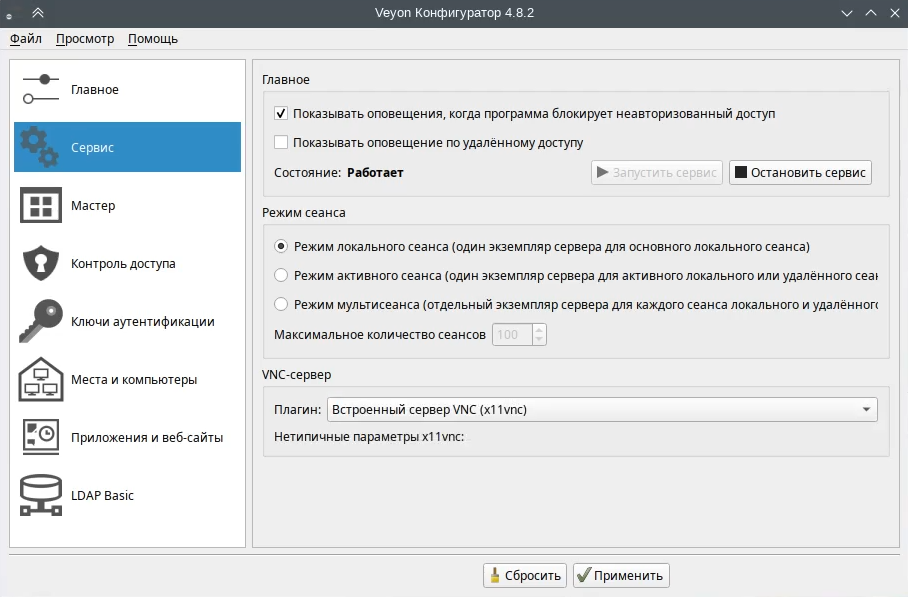Increase maximum sessions with up arrow
The height and width of the screenshot is (597, 908).
(539, 329)
